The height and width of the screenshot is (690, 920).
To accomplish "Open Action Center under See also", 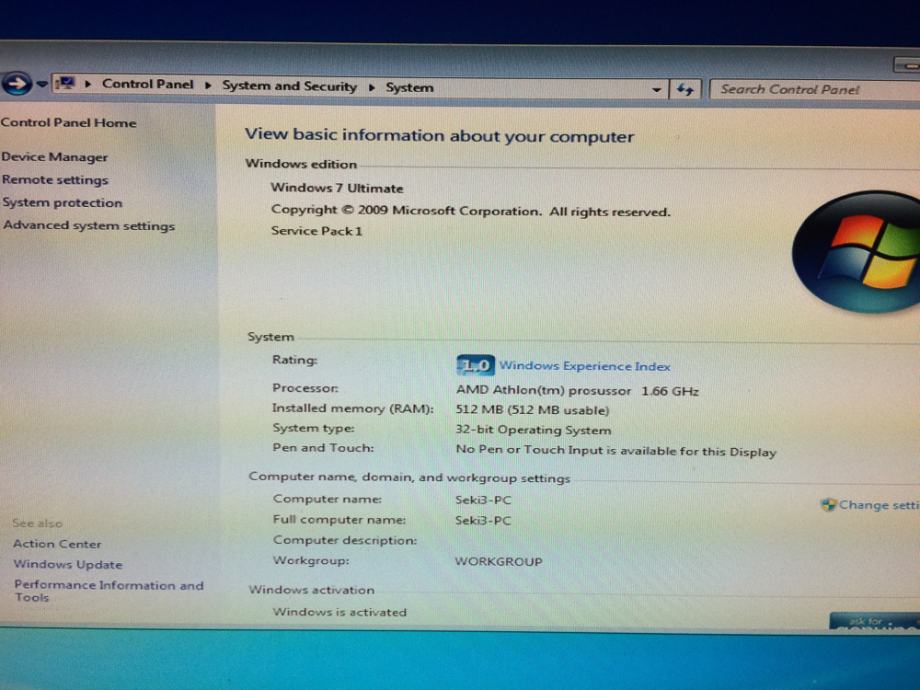I will click(57, 544).
